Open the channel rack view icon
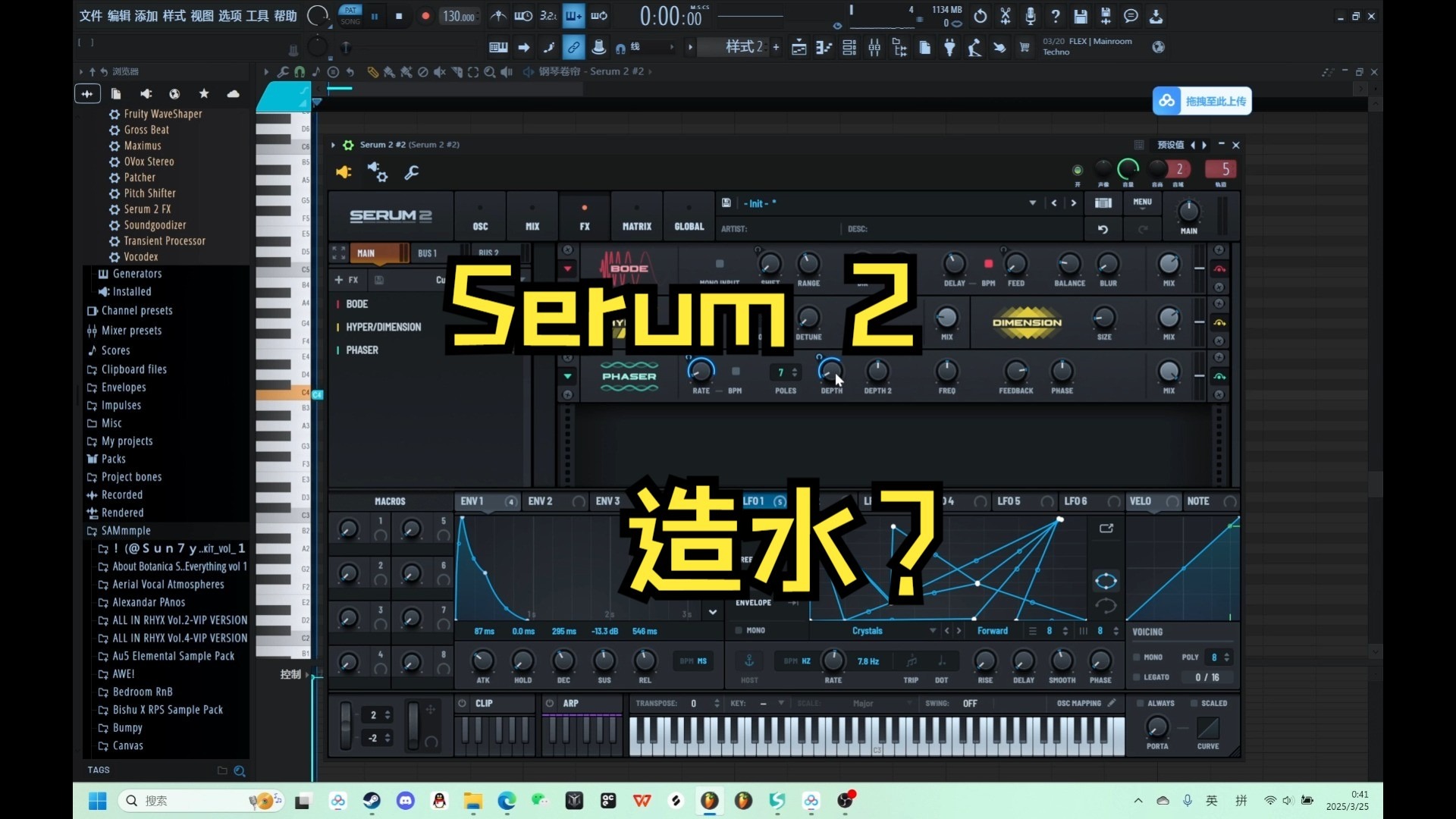The width and height of the screenshot is (1456, 819). 849,48
